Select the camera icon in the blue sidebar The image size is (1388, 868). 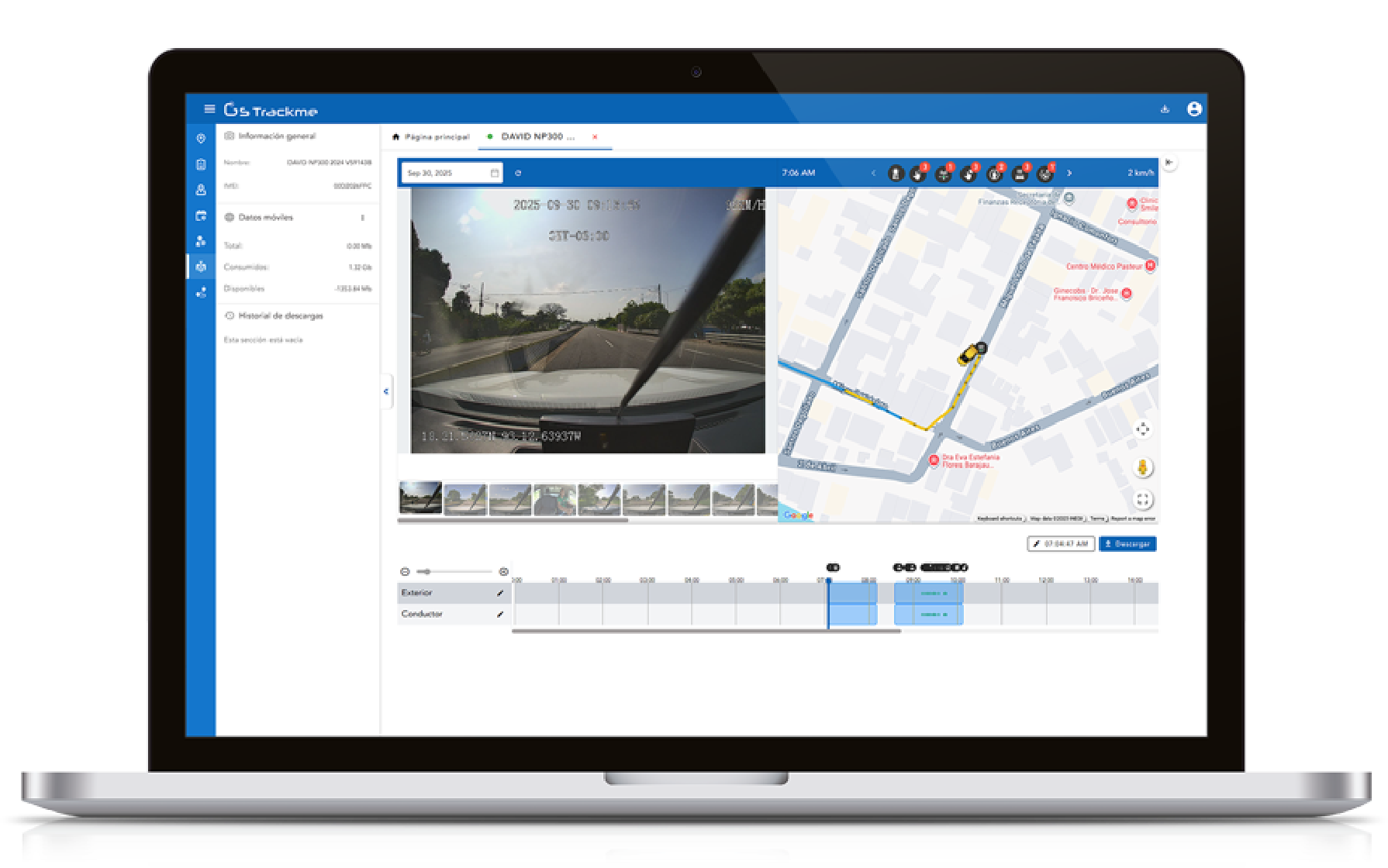[x=201, y=267]
